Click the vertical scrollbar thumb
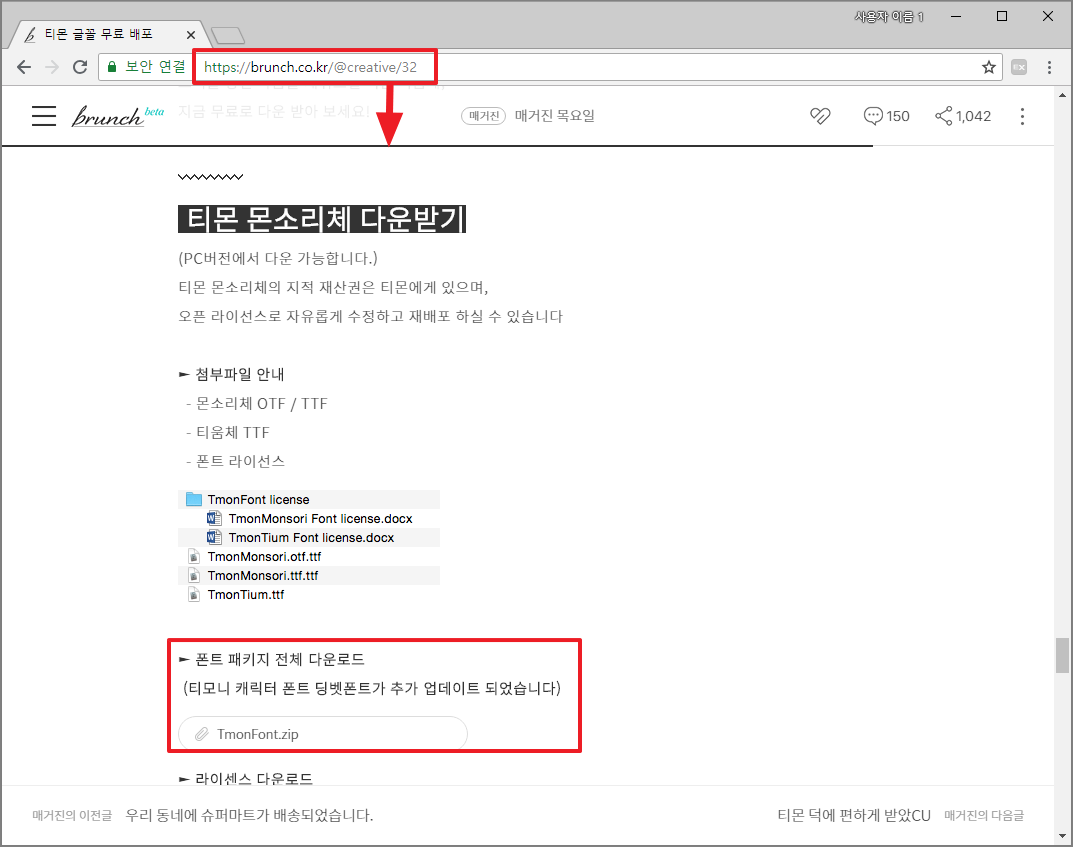This screenshot has width=1073, height=847. pos(1062,655)
